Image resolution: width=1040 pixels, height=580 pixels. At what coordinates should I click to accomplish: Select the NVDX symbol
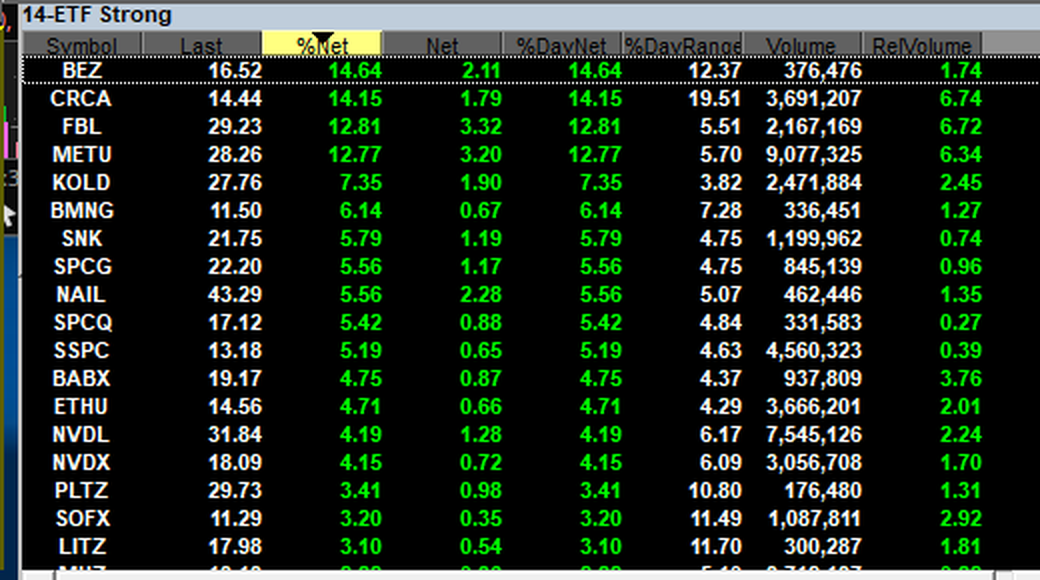[x=81, y=462]
